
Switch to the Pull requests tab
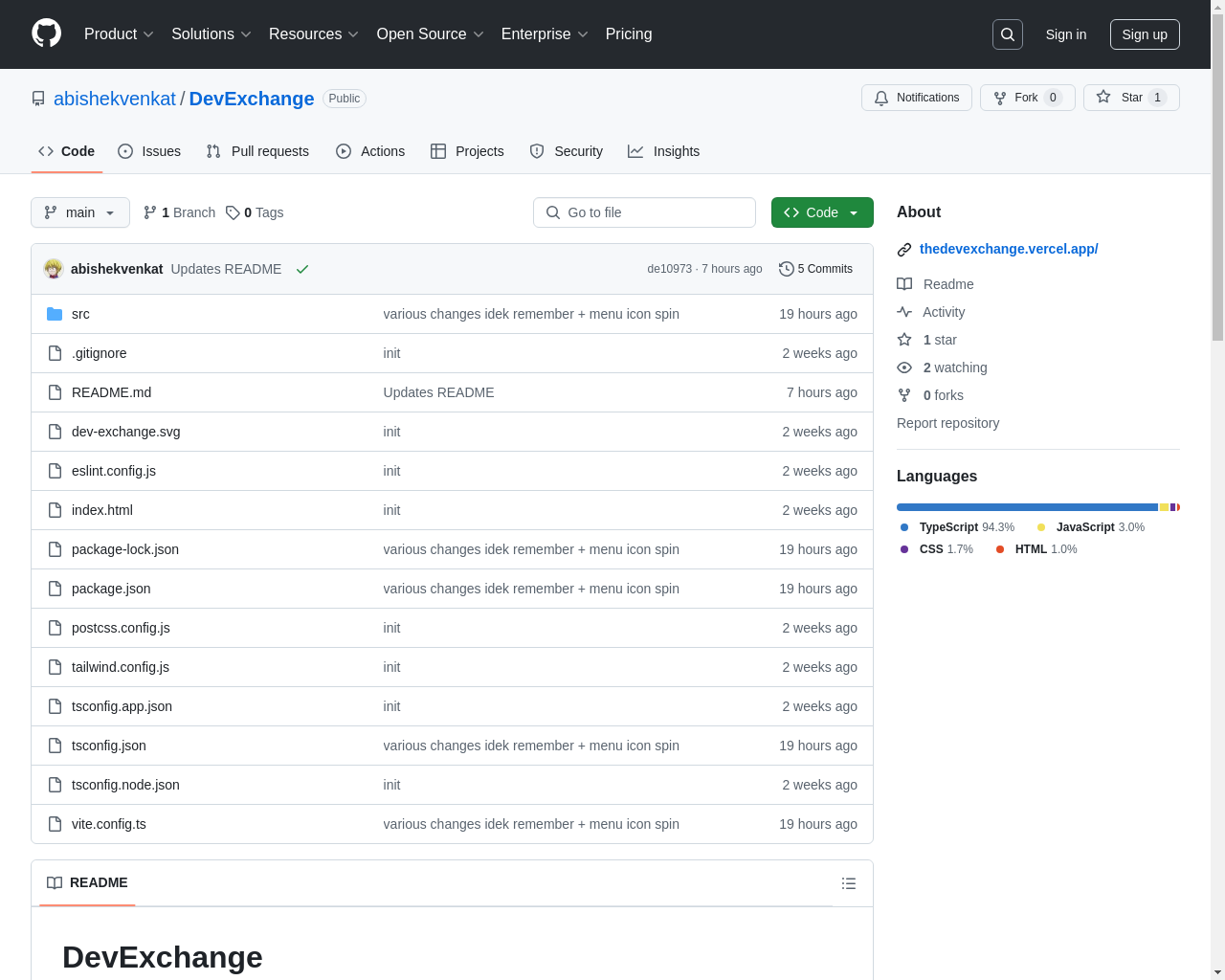(x=257, y=151)
